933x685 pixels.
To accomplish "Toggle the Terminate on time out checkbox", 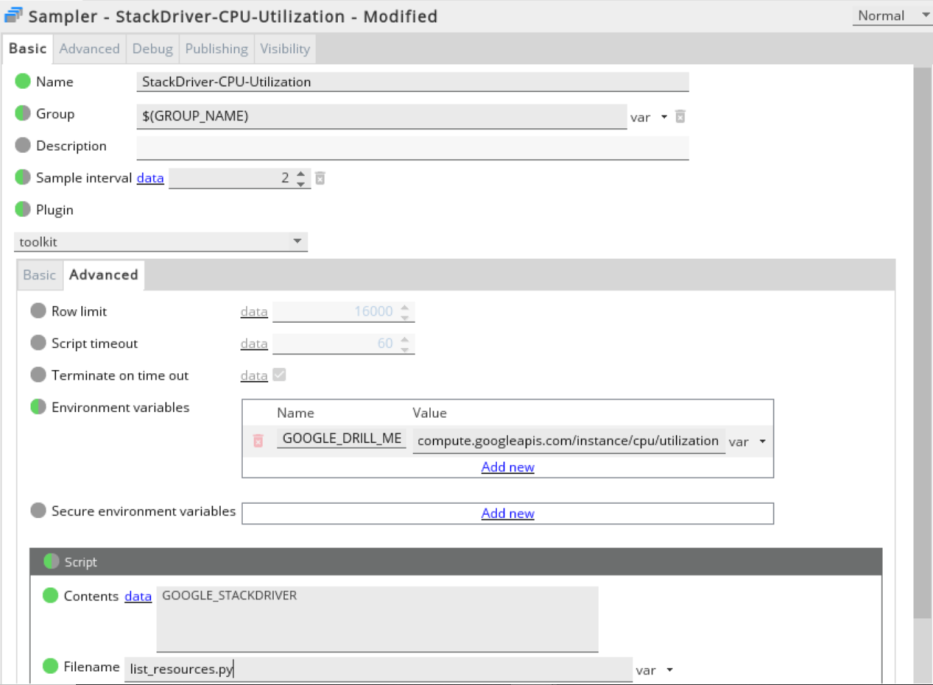I will (279, 374).
